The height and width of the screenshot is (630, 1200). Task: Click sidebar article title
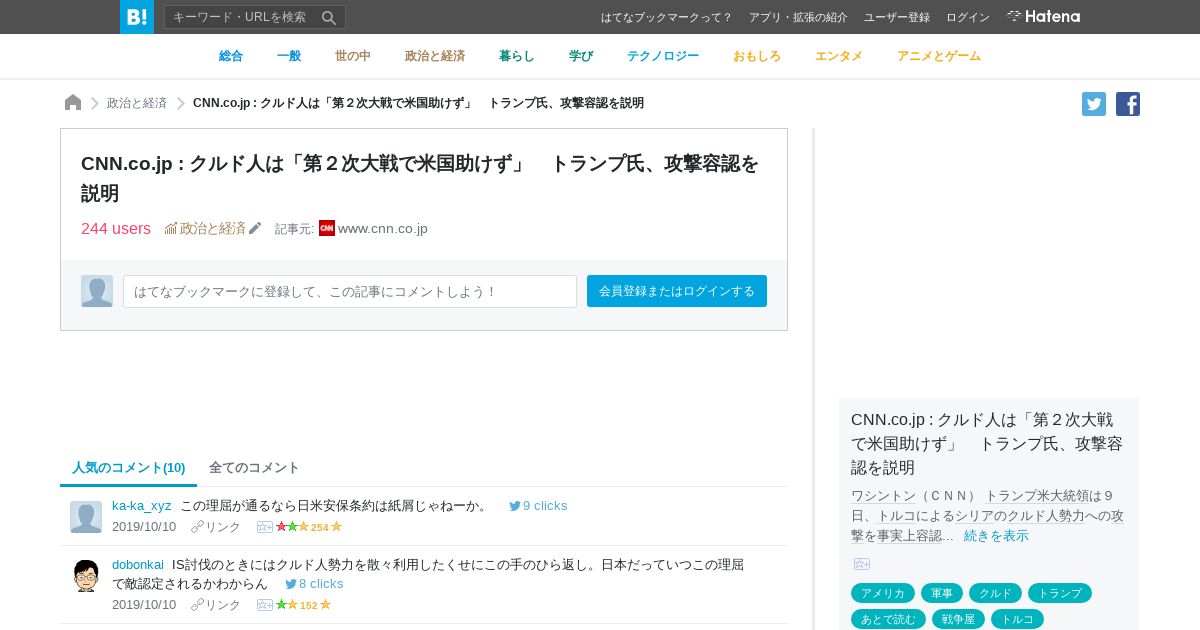tap(987, 443)
